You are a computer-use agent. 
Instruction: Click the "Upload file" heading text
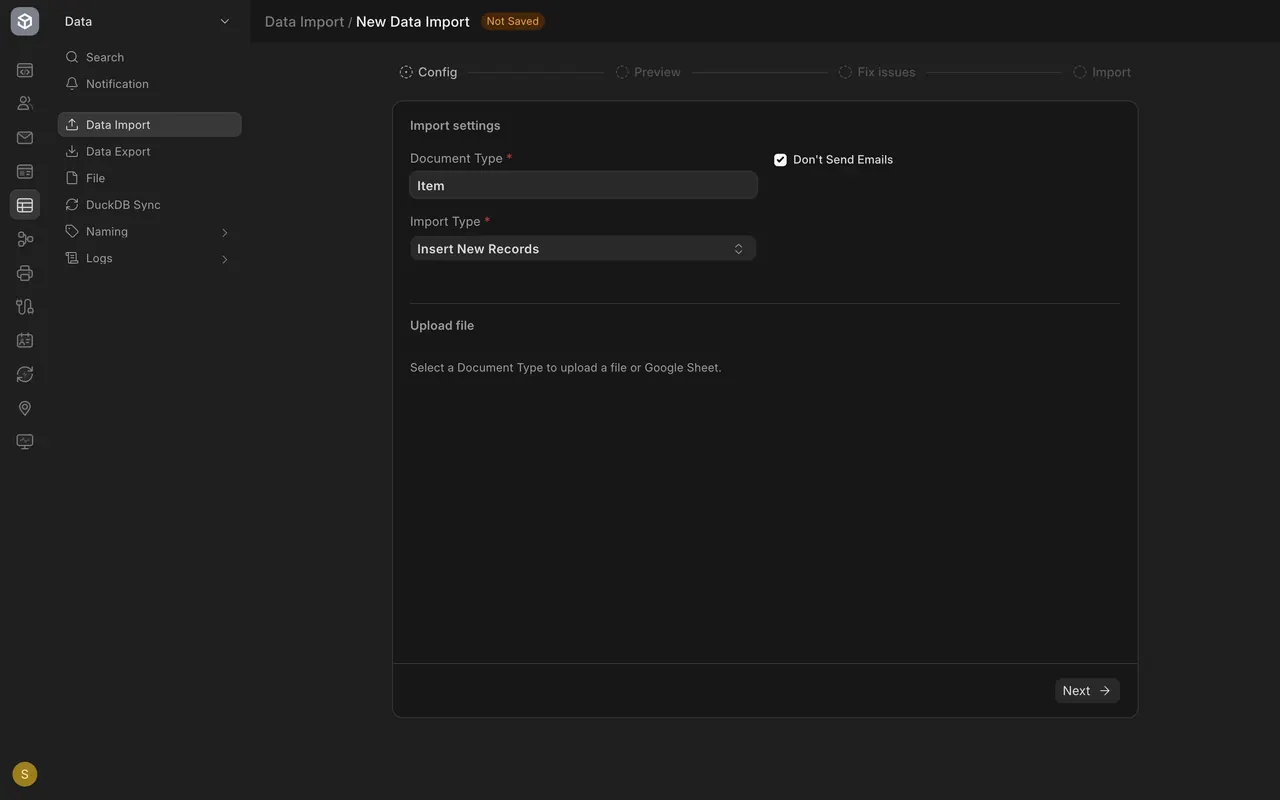tap(442, 325)
